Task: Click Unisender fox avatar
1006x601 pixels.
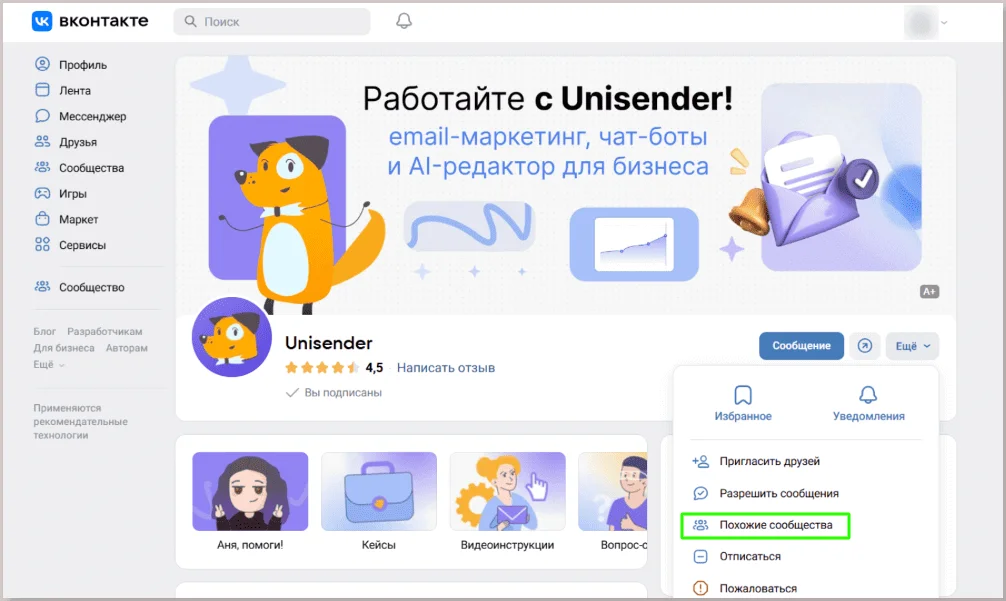Action: (x=232, y=337)
